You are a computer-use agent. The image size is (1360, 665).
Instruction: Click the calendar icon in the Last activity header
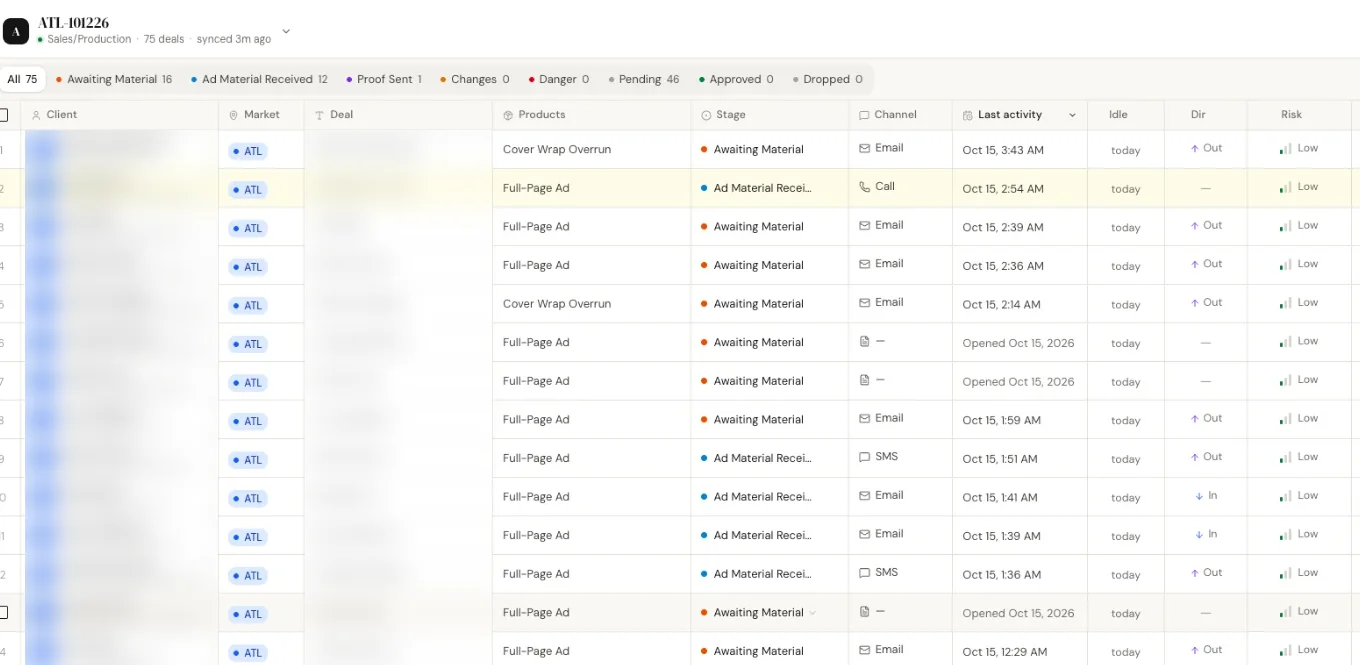click(x=967, y=115)
